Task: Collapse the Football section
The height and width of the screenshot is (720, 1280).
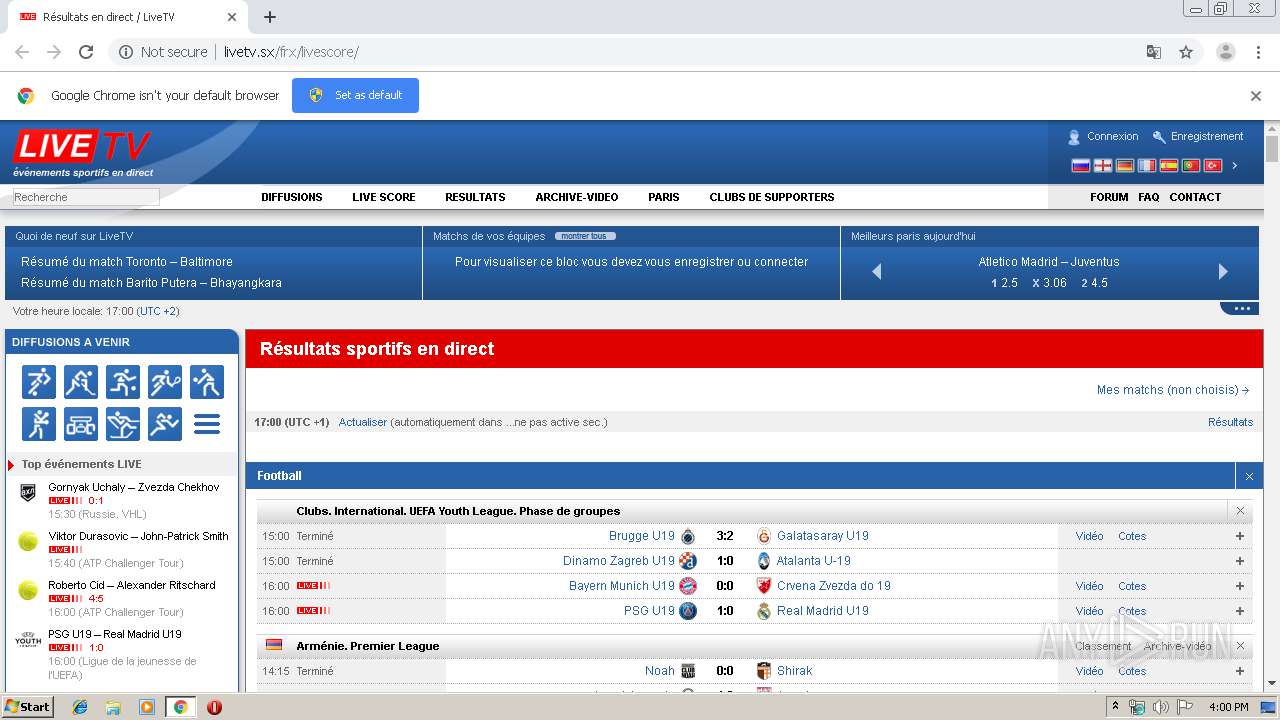Action: pyautogui.click(x=1249, y=476)
